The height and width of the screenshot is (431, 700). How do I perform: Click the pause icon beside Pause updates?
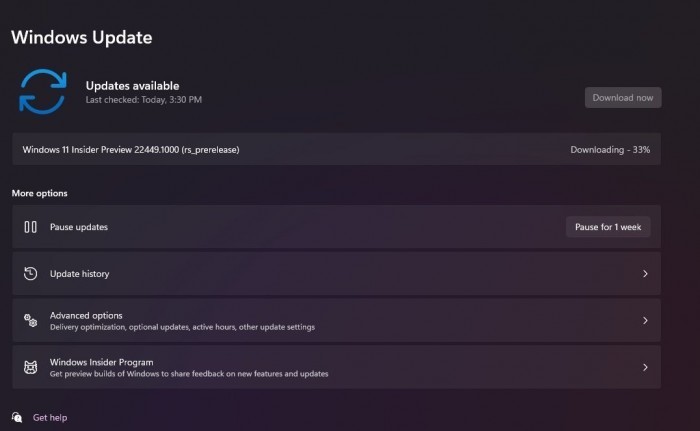coord(30,227)
